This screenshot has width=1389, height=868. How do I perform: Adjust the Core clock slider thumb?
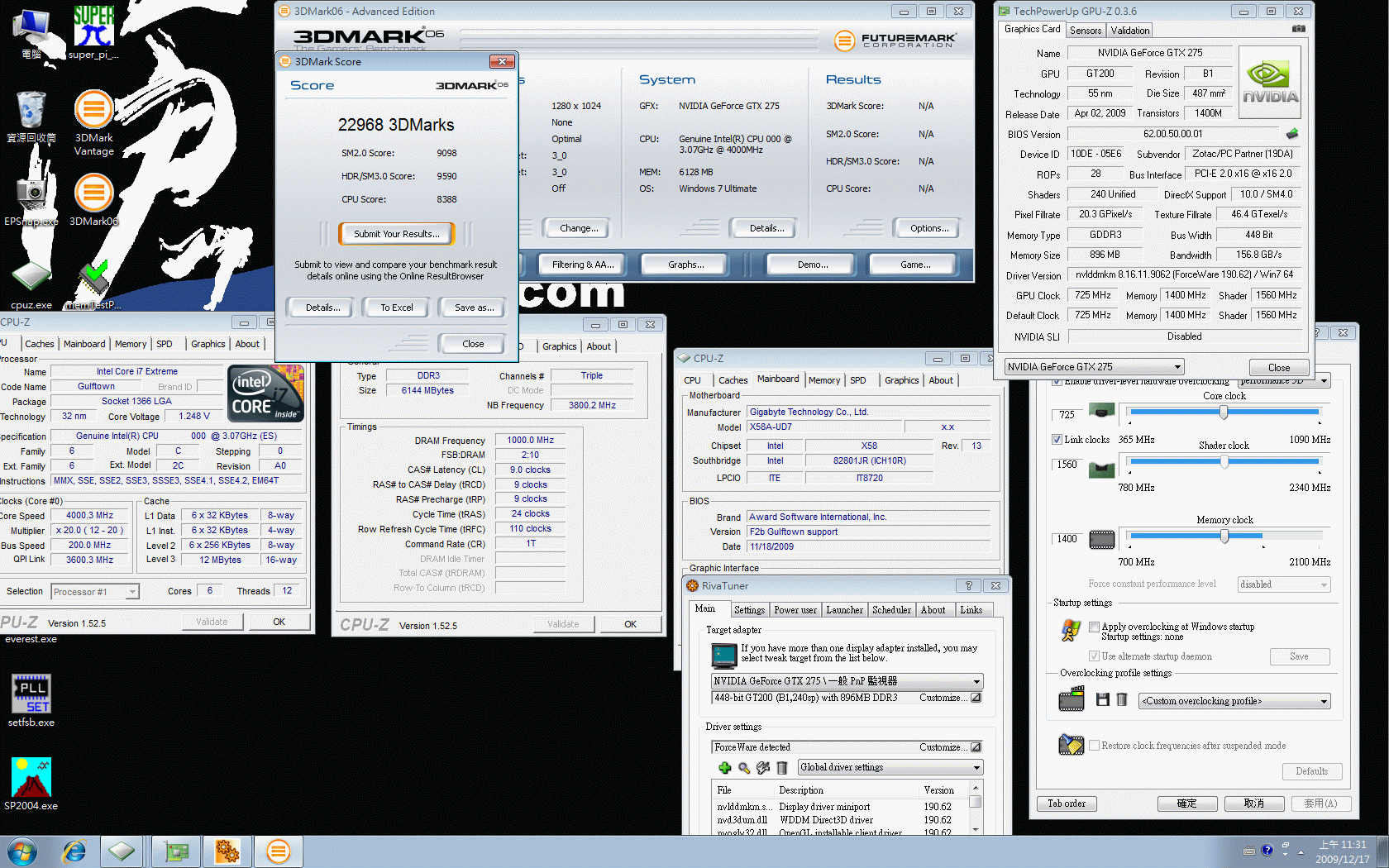tap(1224, 411)
